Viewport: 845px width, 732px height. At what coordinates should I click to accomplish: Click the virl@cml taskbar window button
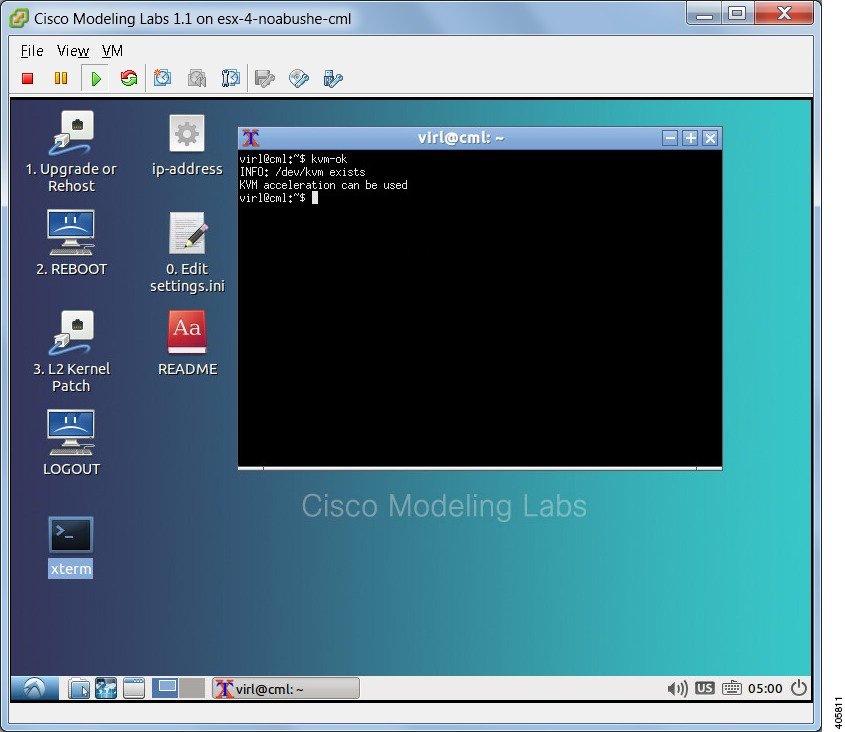coord(285,688)
